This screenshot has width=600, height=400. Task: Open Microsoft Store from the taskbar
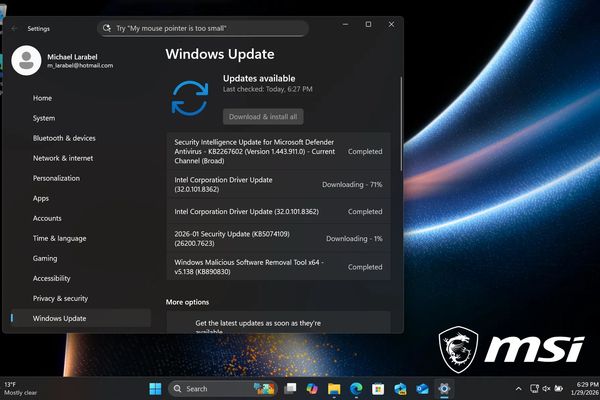[378, 389]
